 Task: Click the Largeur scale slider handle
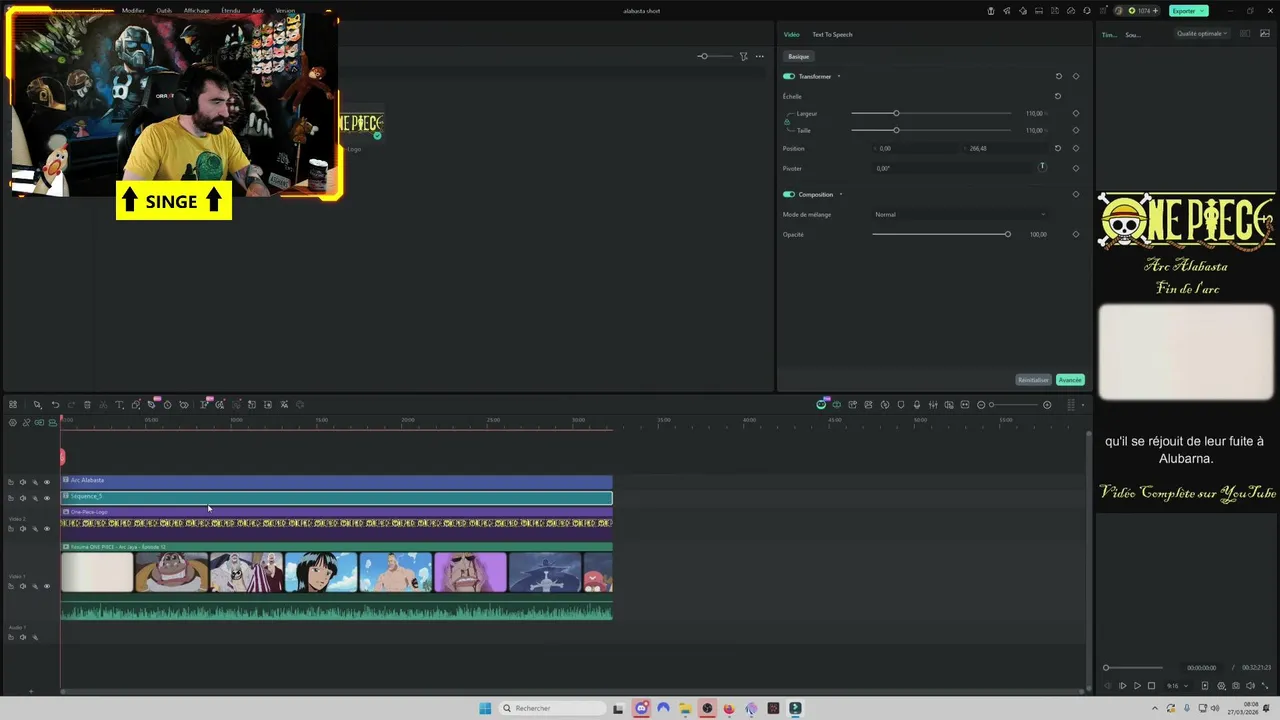tap(896, 113)
